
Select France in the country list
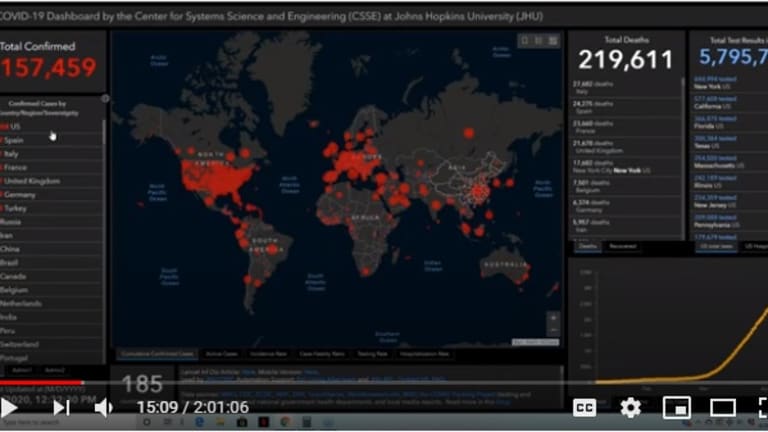coord(51,168)
